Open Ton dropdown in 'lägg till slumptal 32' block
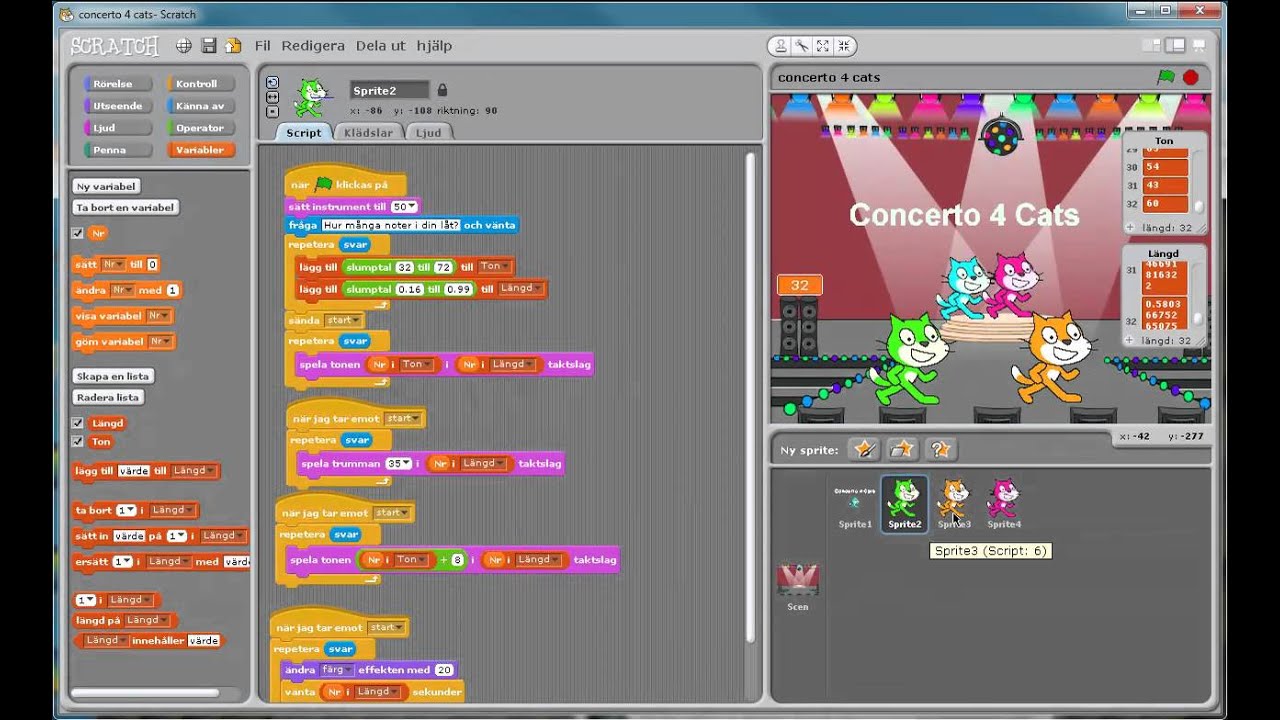The image size is (1280, 720). click(496, 266)
